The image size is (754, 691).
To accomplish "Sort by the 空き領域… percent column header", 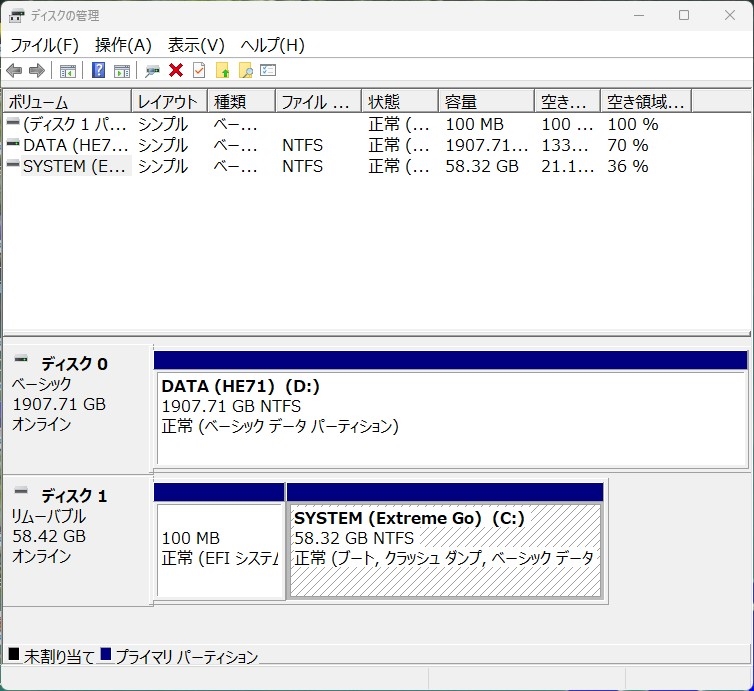I will pos(646,101).
